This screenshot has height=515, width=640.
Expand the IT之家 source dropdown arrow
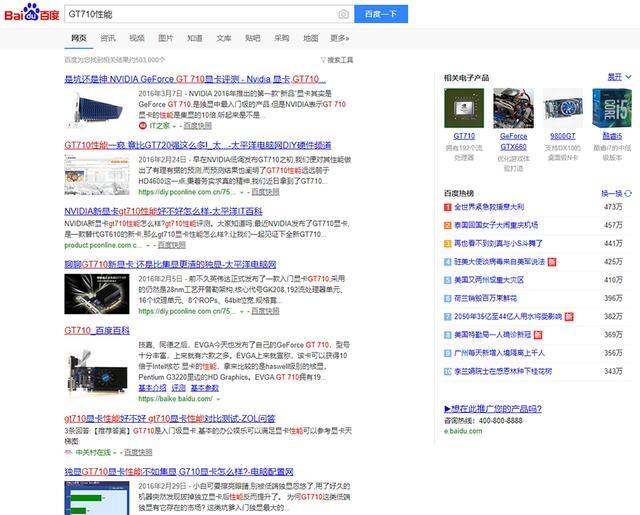(x=174, y=126)
